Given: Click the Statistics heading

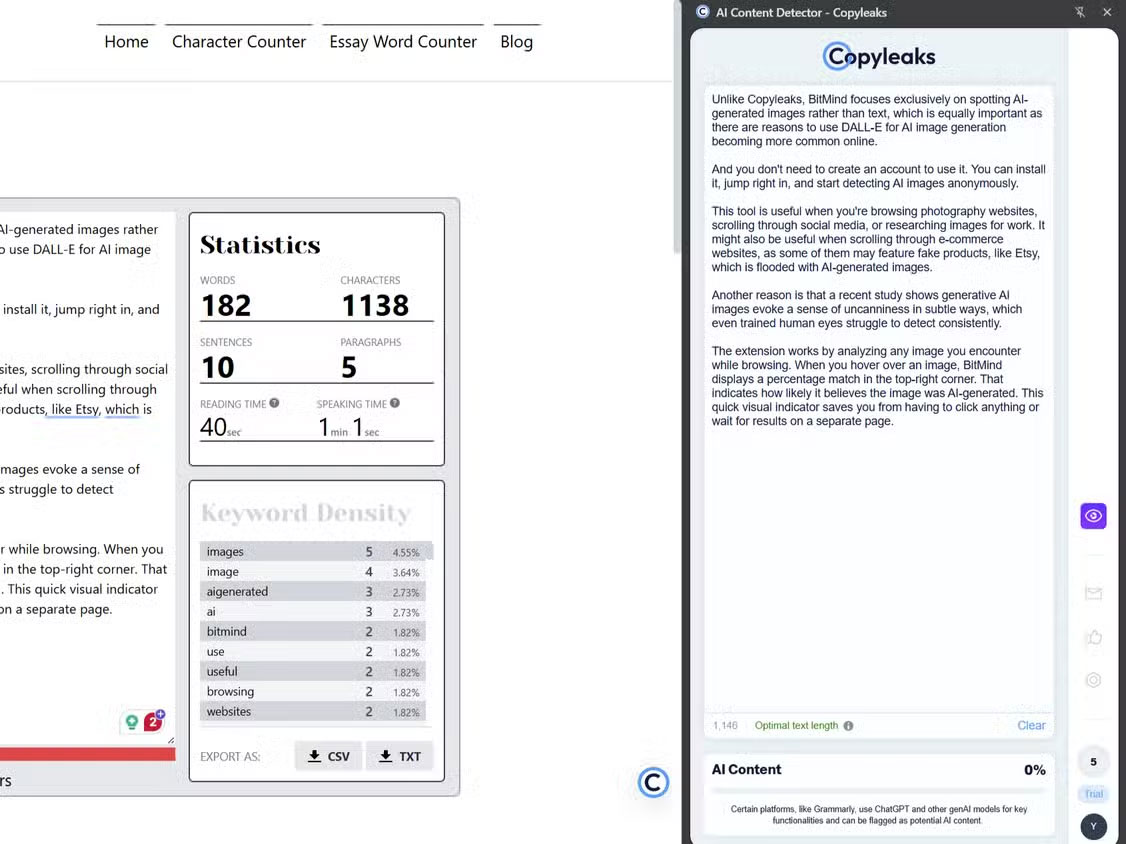Looking at the screenshot, I should [x=260, y=245].
